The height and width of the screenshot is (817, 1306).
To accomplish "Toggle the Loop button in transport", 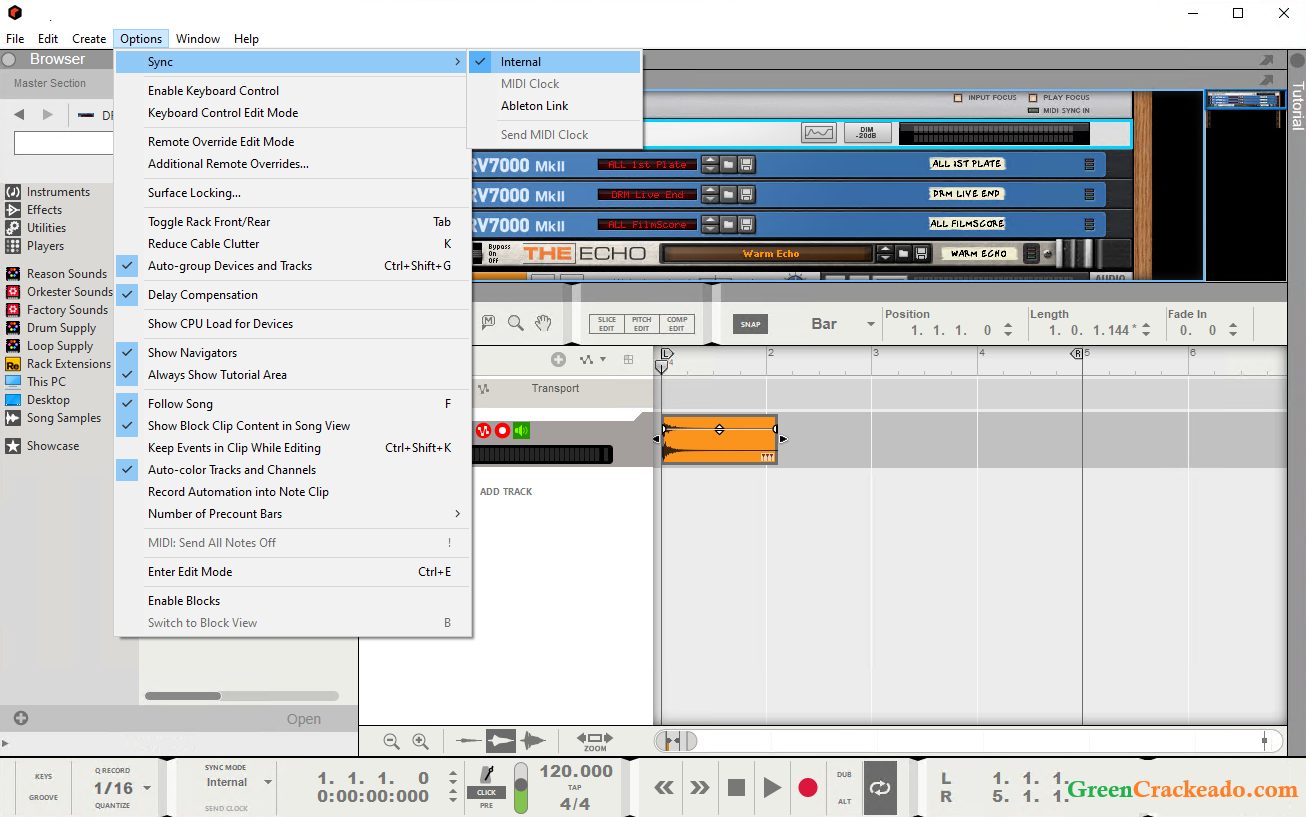I will coord(880,788).
